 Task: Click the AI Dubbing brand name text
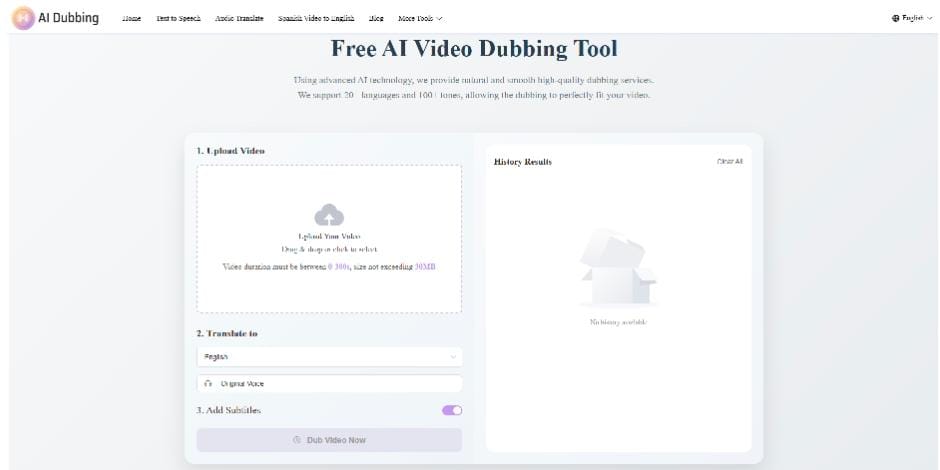tap(68, 17)
